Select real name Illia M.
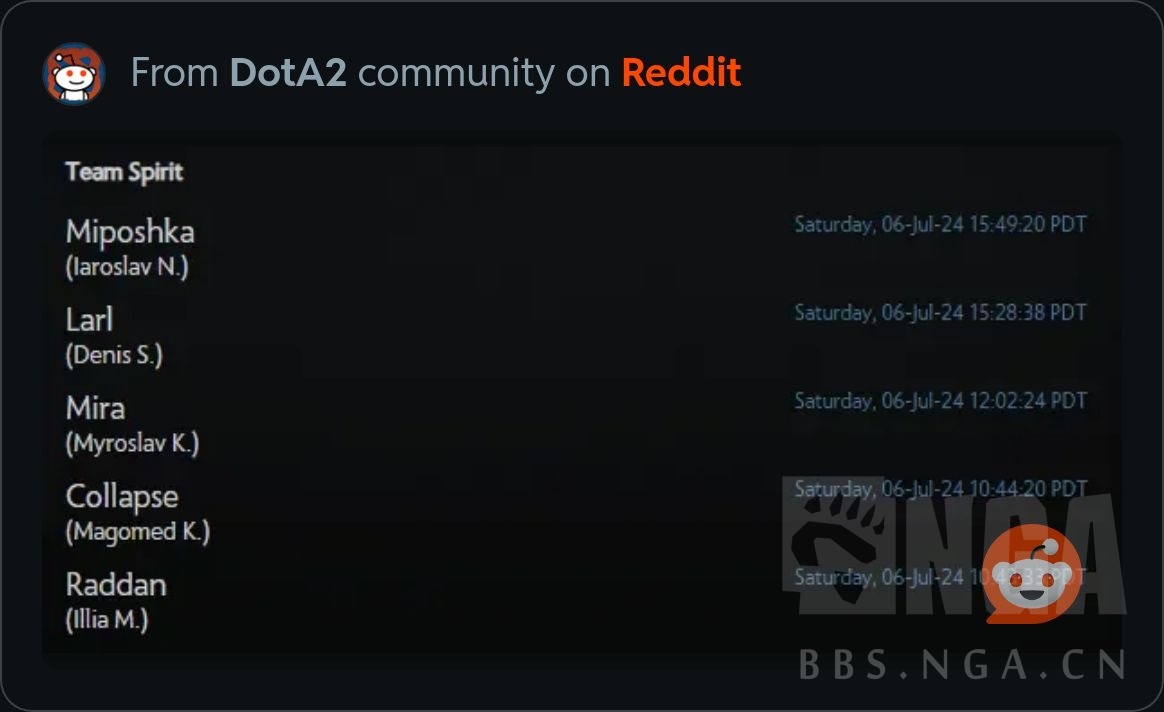1164x712 pixels. [x=107, y=619]
